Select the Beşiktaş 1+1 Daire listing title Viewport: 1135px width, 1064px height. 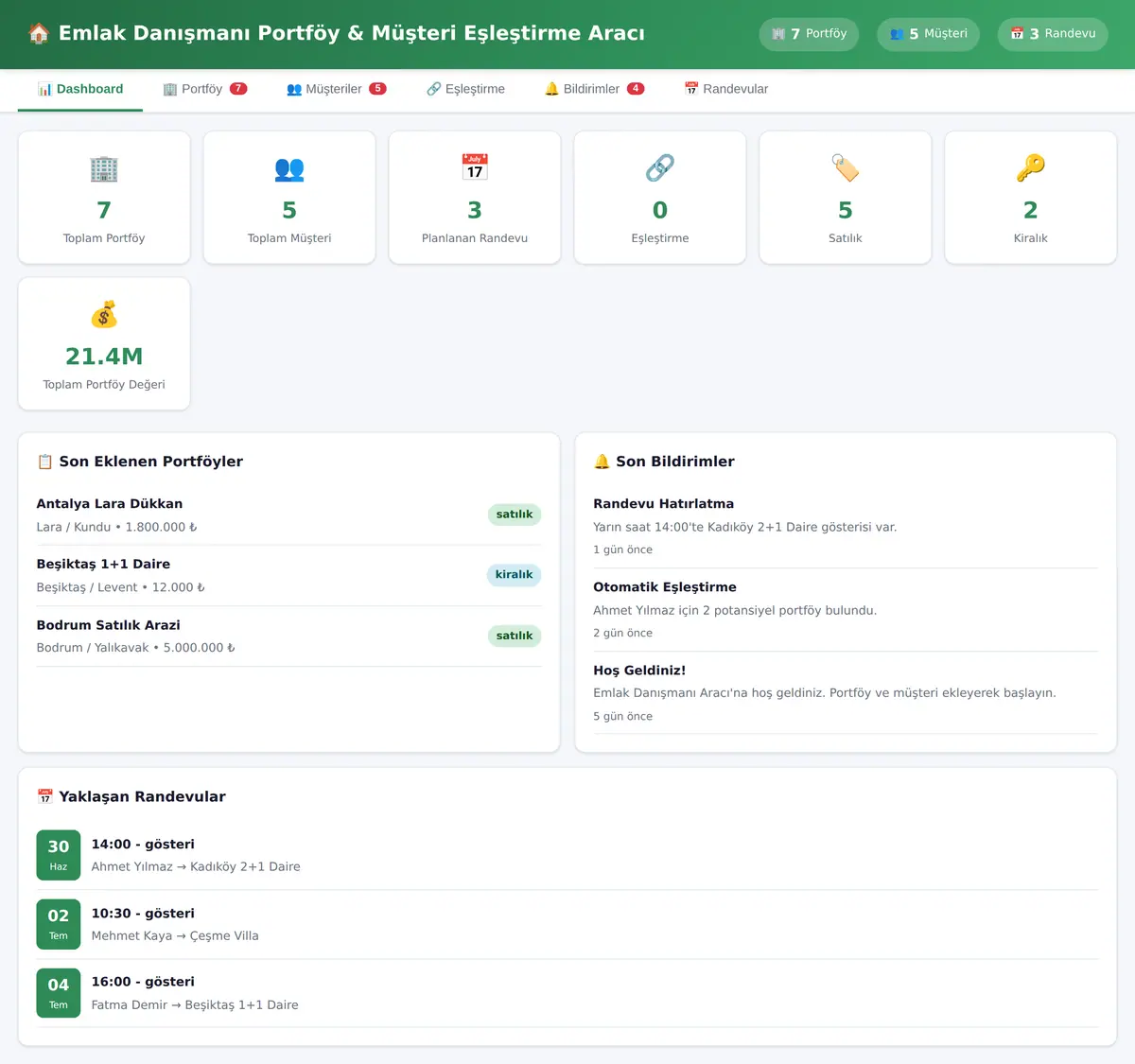103,564
